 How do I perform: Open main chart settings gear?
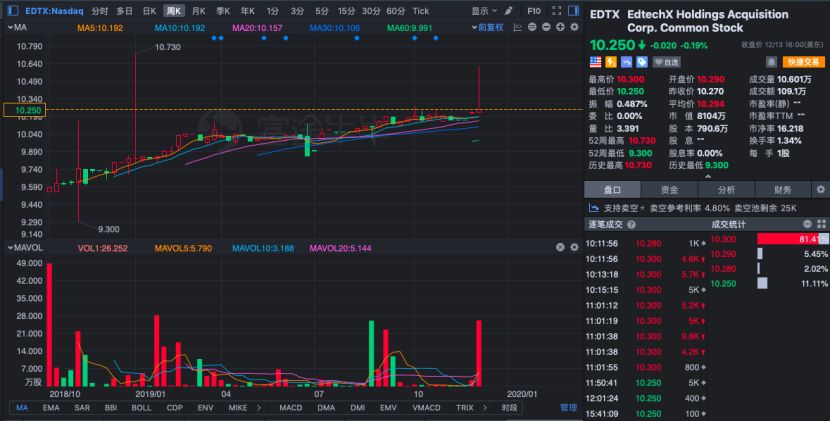point(574,27)
